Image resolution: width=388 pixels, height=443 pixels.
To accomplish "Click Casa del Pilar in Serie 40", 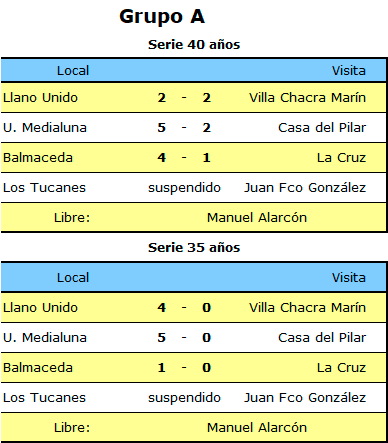I will click(x=322, y=128).
